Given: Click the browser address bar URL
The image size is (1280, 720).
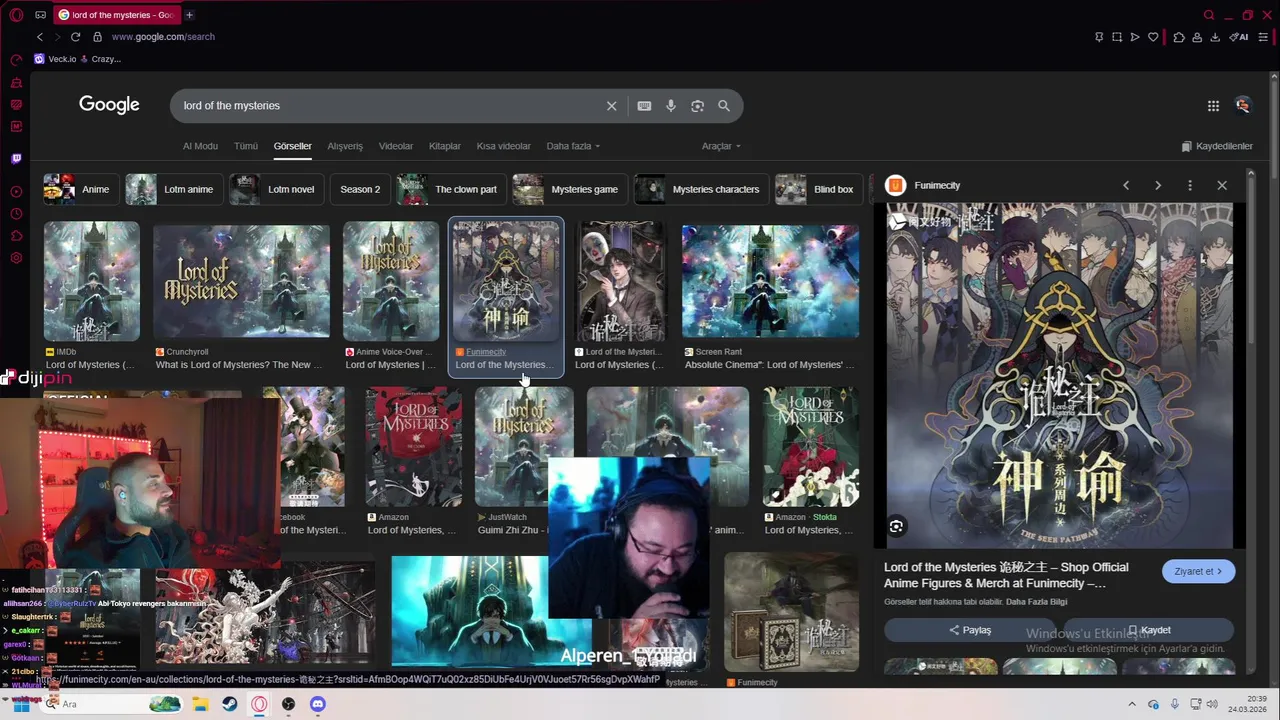Looking at the screenshot, I should [163, 37].
